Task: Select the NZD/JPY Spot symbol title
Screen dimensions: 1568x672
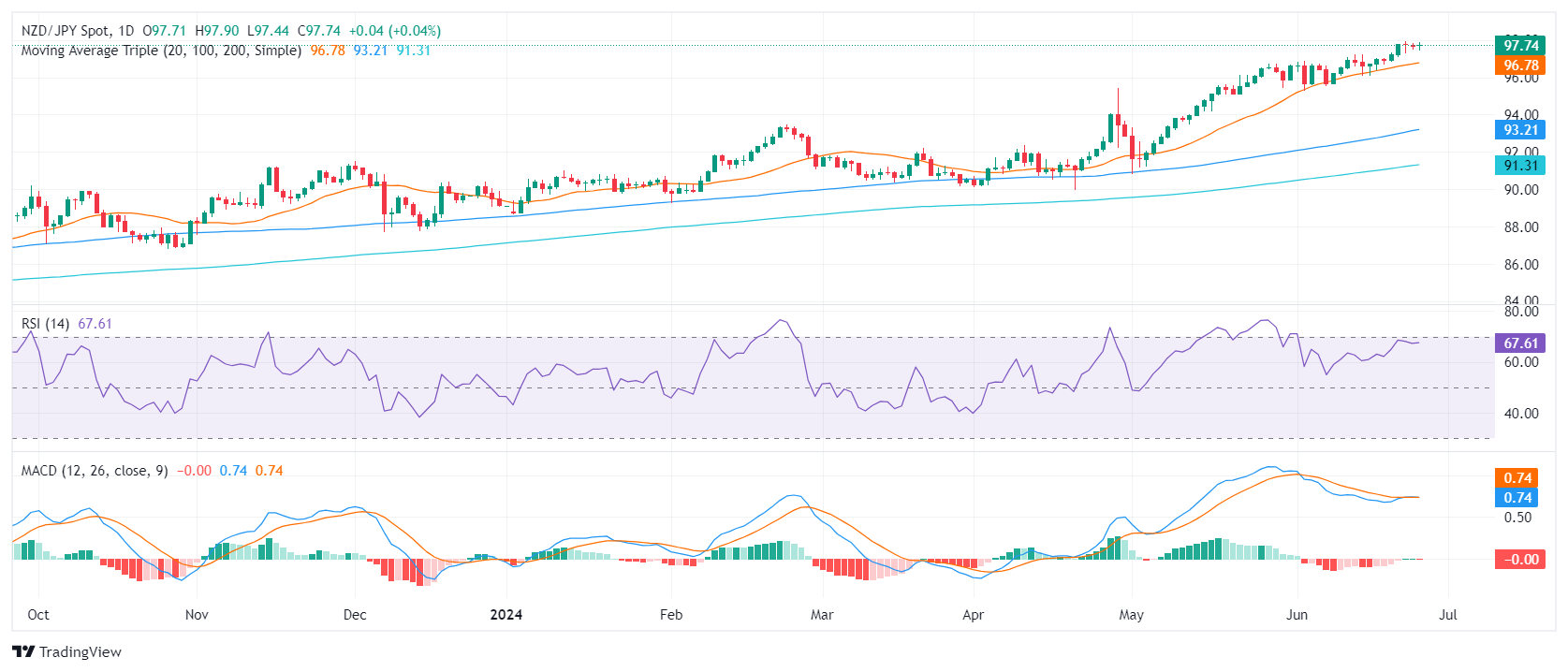Action: (x=65, y=31)
